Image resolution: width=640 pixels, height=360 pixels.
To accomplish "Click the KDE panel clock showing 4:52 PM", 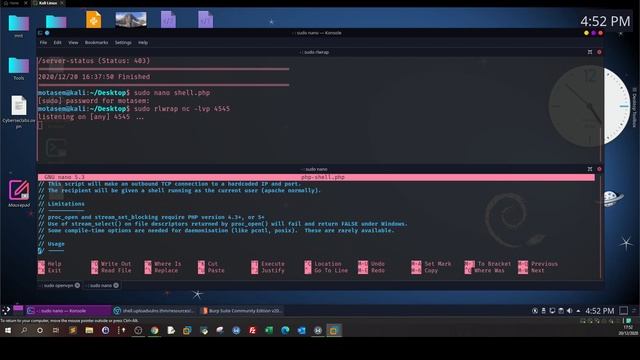I will pyautogui.click(x=600, y=311).
